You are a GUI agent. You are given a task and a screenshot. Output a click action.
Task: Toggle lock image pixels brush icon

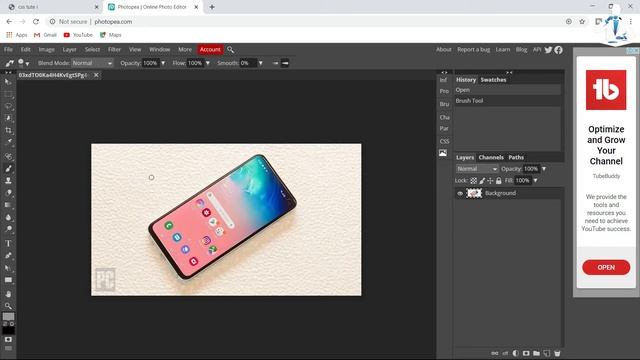click(x=482, y=180)
